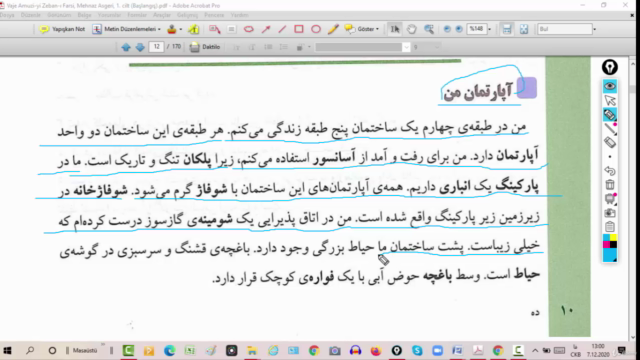The width and height of the screenshot is (640, 360).
Task: Click the Windows Start button
Action: 7,351
